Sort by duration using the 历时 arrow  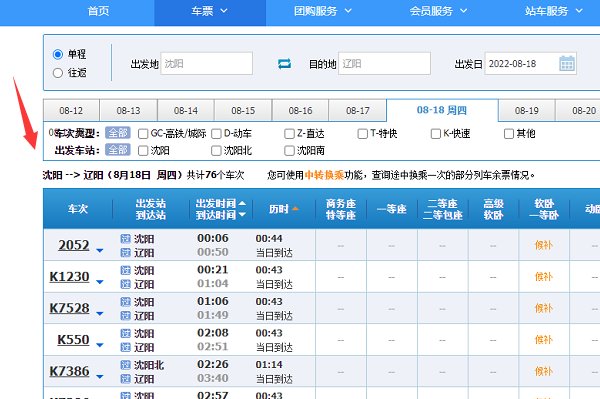pyautogui.click(x=295, y=209)
